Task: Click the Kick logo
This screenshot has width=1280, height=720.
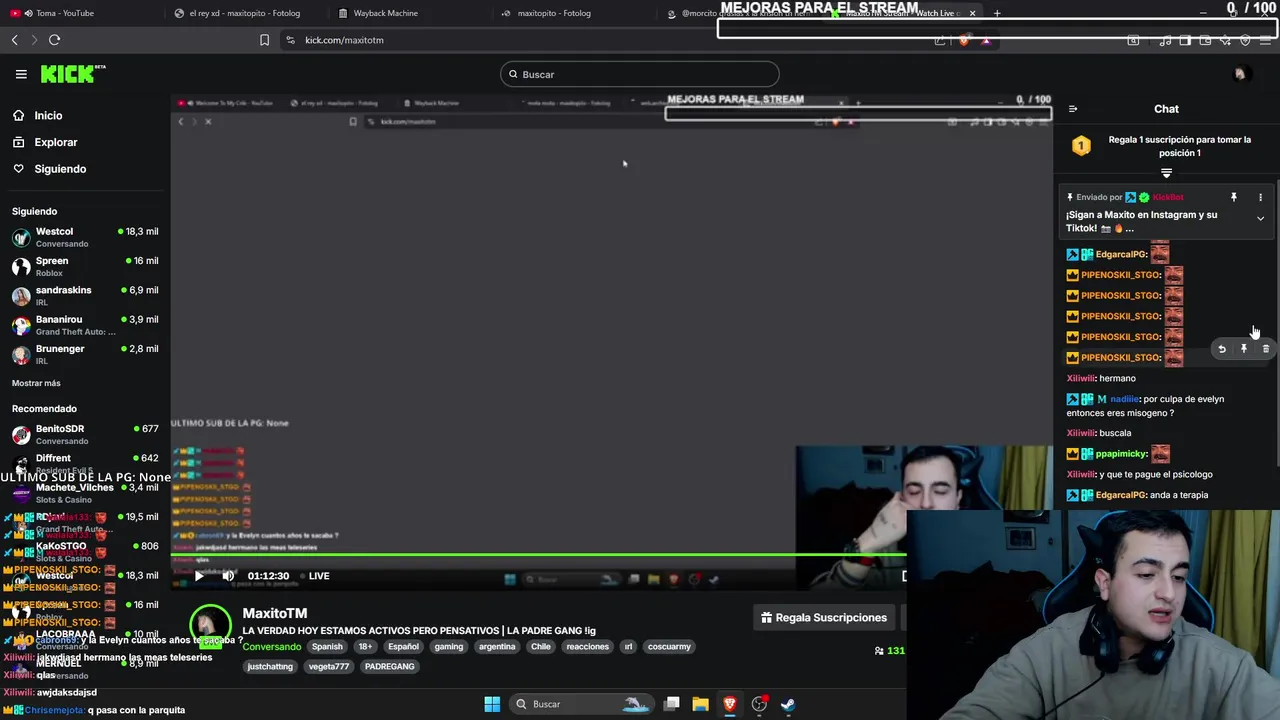Action: pos(73,74)
